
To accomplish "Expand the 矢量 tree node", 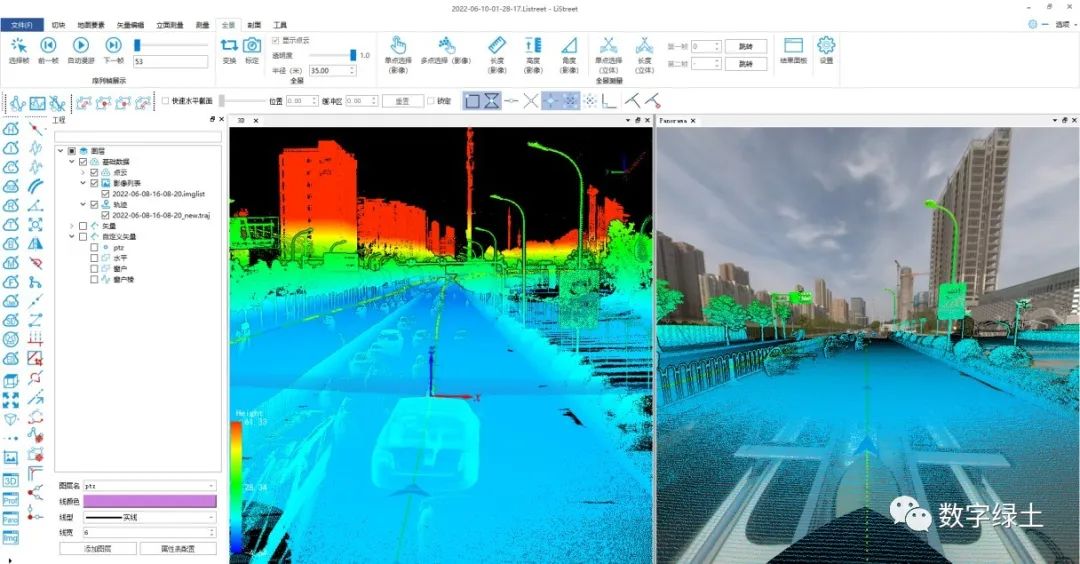I will click(x=72, y=226).
